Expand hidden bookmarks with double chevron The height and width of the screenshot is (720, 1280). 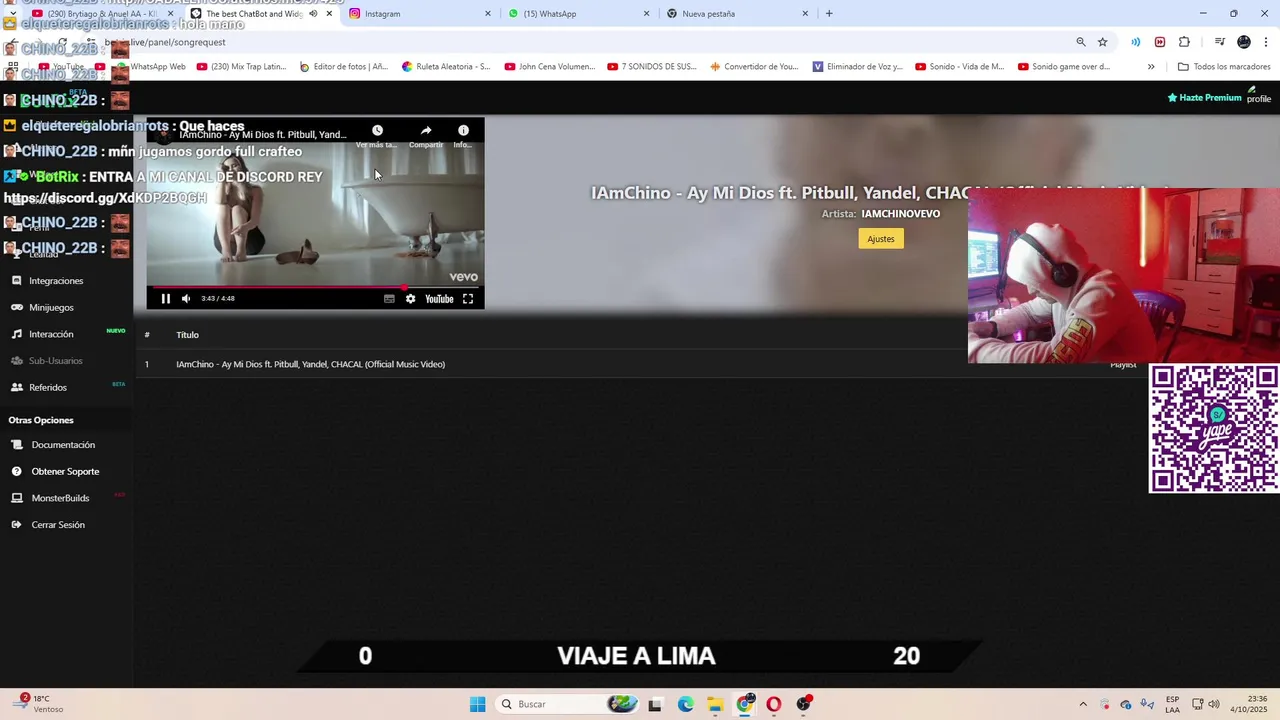pos(1151,67)
